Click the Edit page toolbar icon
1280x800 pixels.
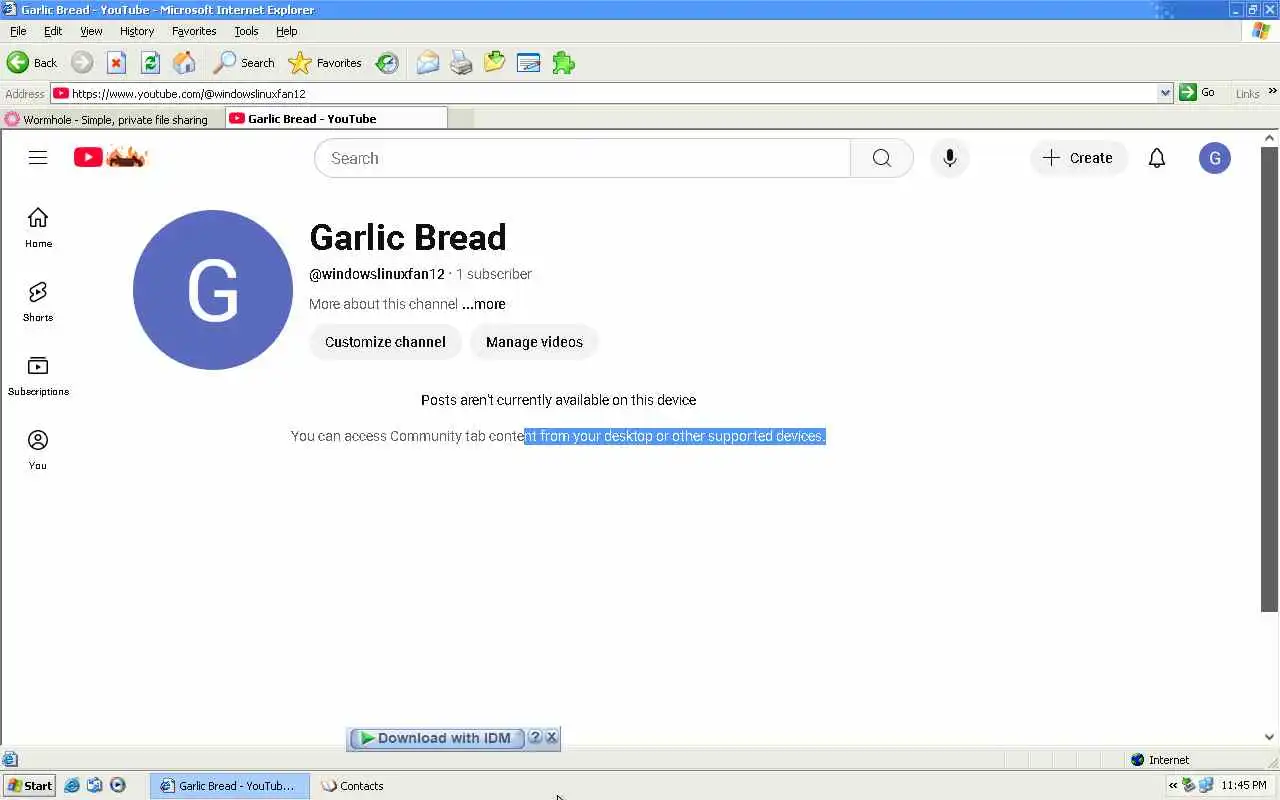coord(529,63)
